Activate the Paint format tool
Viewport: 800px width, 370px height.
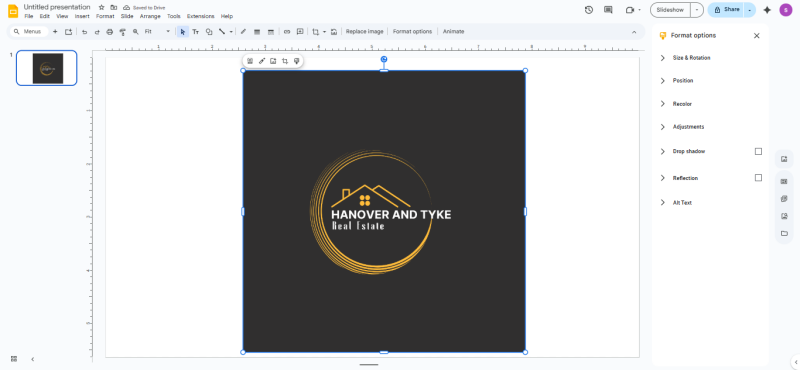click(x=122, y=32)
